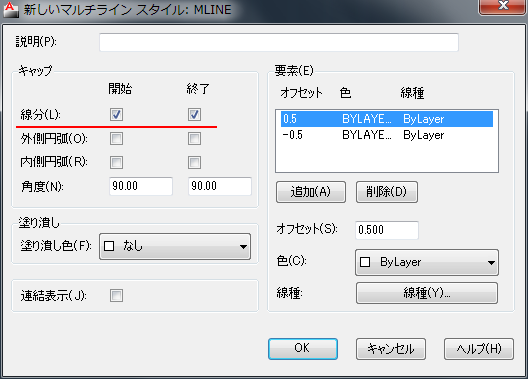This screenshot has width=528, height=379.
Task: Click the 色 column header in elements list
Action: pos(345,93)
